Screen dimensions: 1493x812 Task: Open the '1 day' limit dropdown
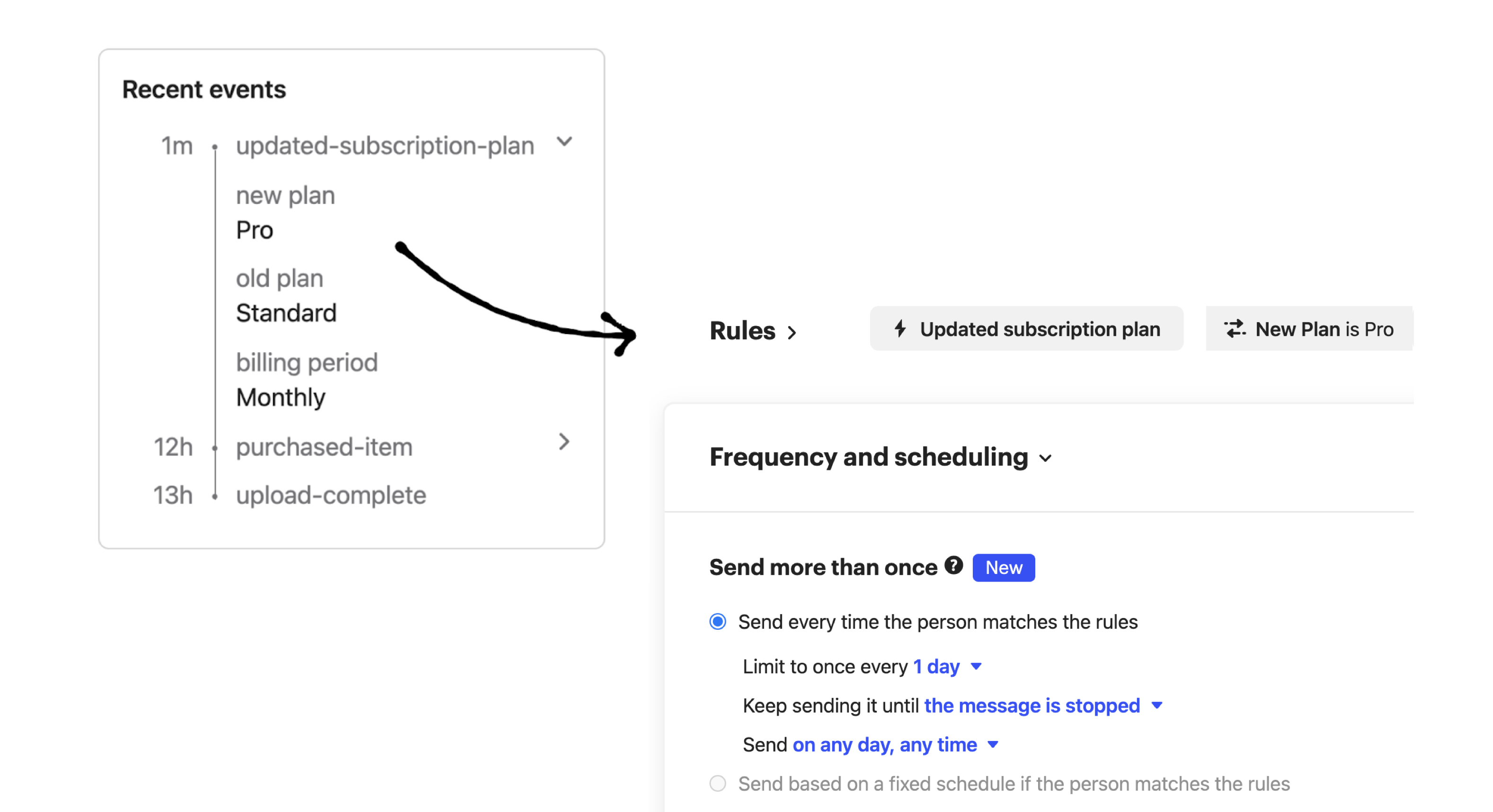click(947, 666)
